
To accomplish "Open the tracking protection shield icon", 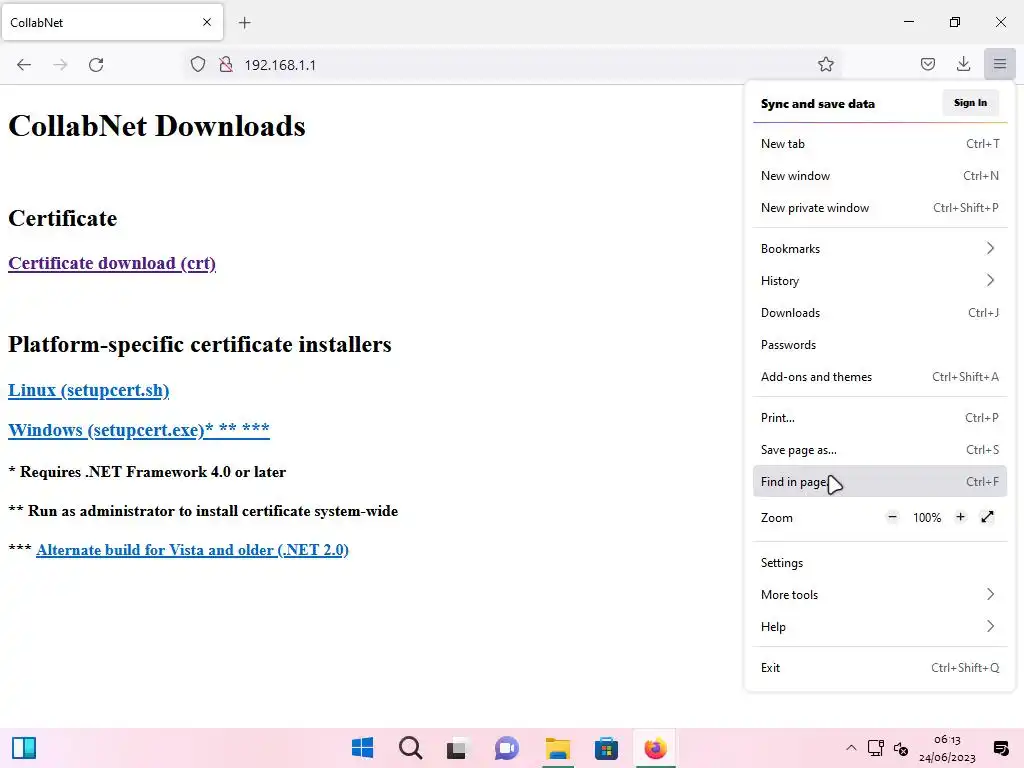I will coord(198,64).
